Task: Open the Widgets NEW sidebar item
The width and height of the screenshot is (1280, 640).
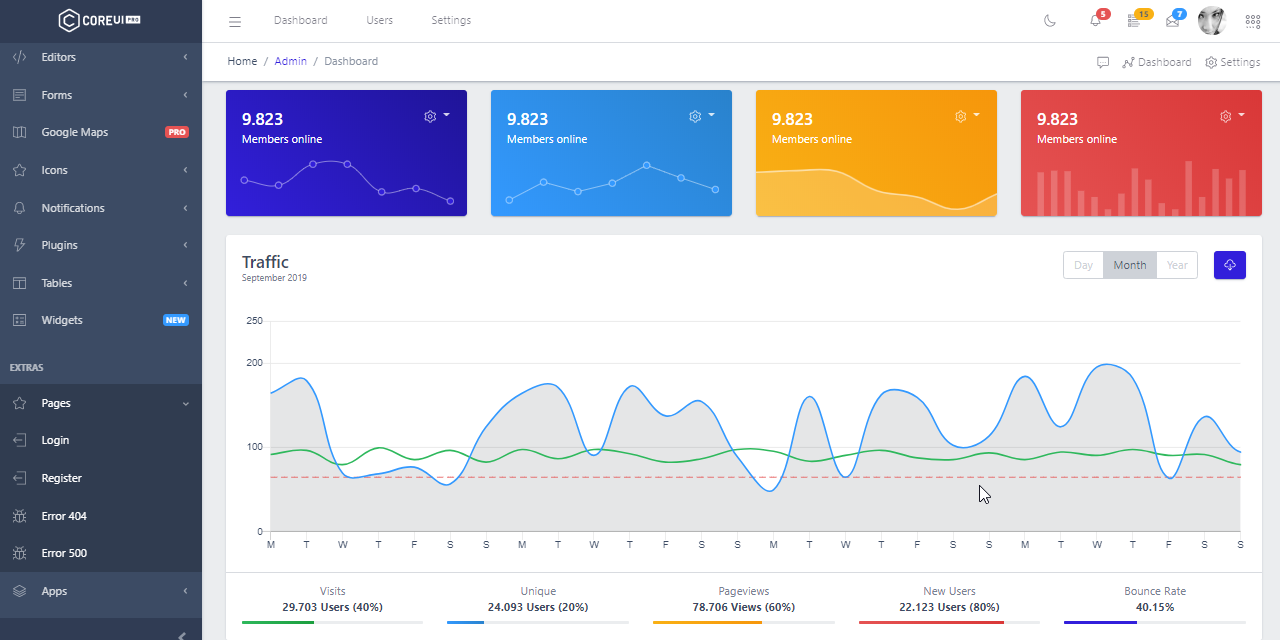Action: point(101,320)
